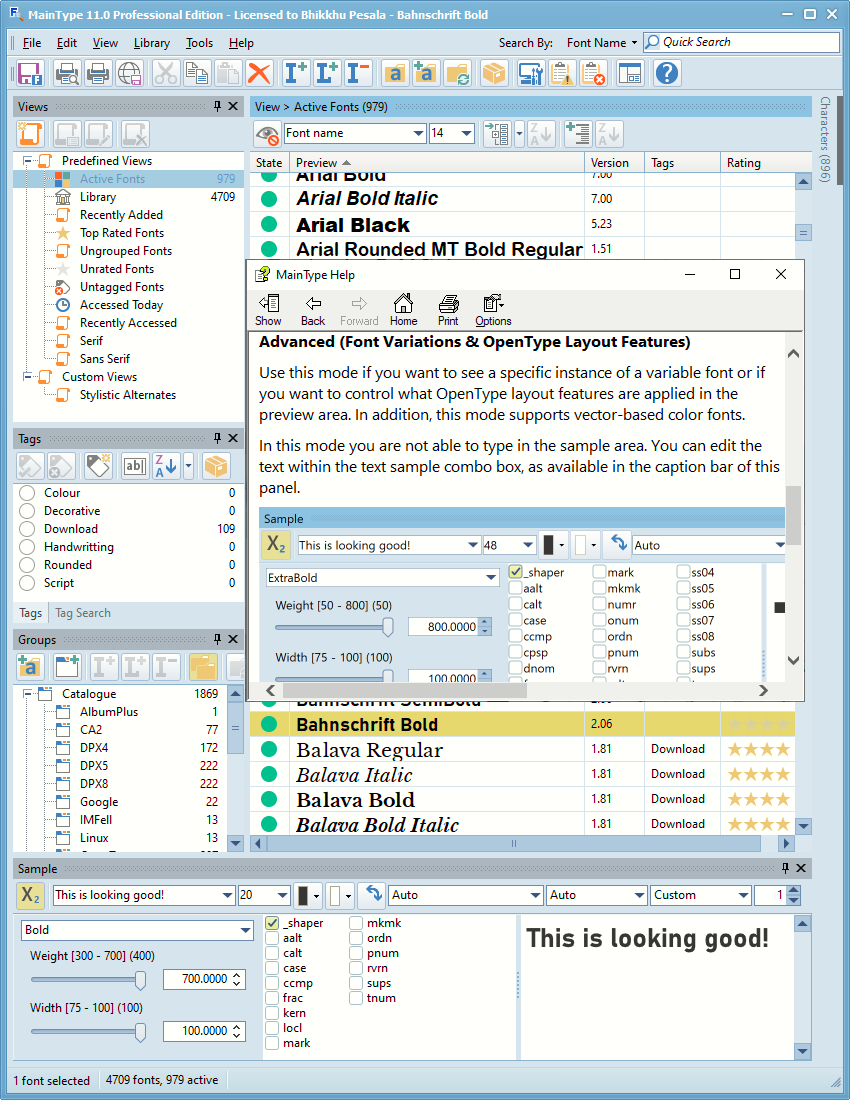This screenshot has height=1100, width=850.
Task: Collapse the Catalogue group tree node
Action: pos(28,694)
